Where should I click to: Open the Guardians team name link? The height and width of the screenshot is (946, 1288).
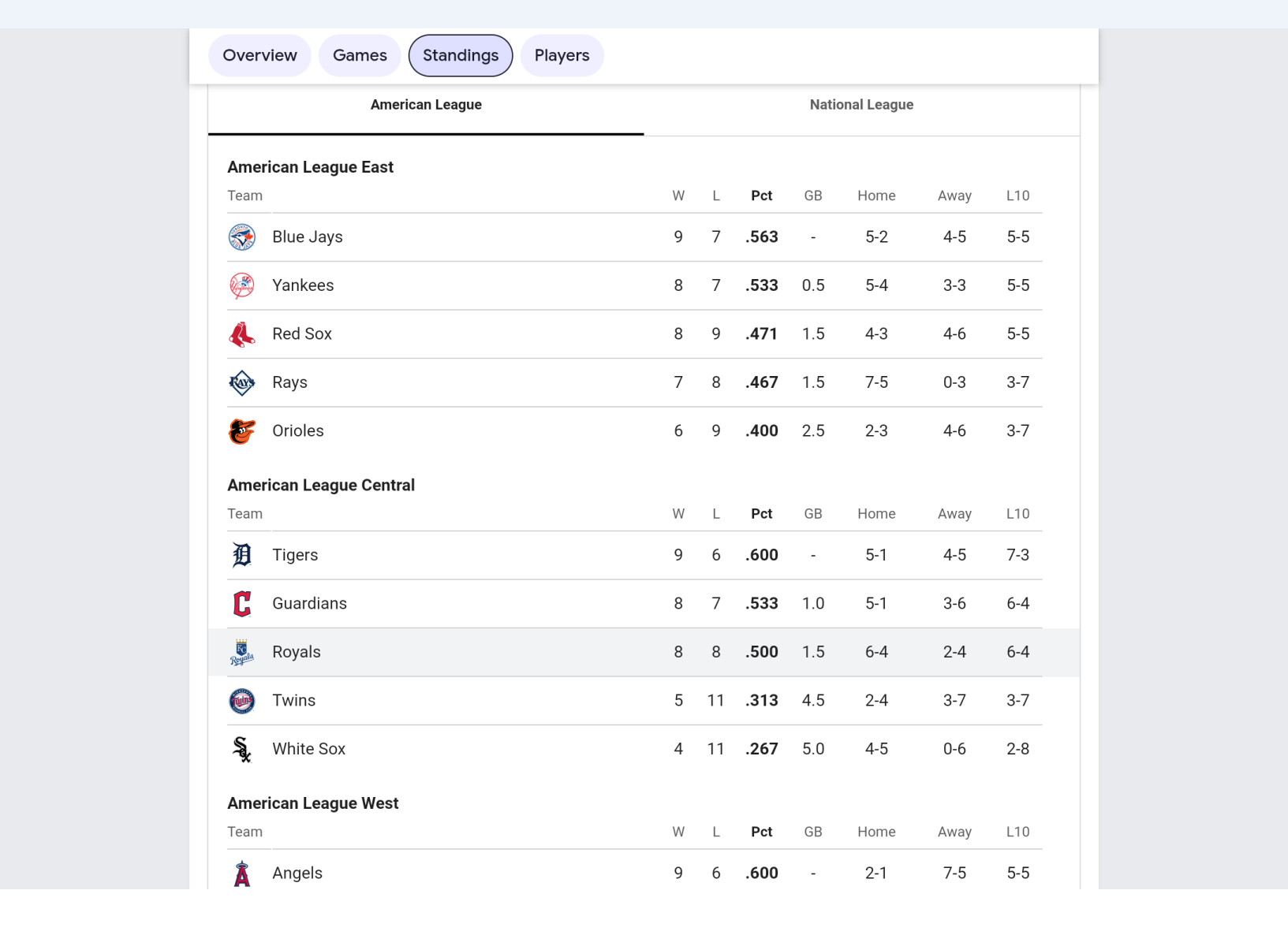tap(309, 603)
